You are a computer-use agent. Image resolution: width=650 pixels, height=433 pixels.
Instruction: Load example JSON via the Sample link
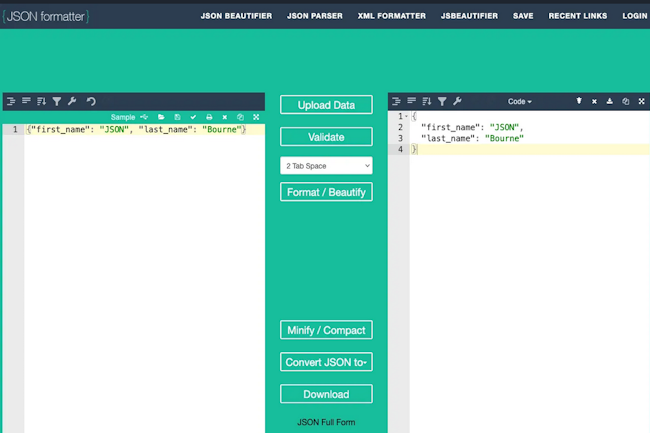coord(122,117)
